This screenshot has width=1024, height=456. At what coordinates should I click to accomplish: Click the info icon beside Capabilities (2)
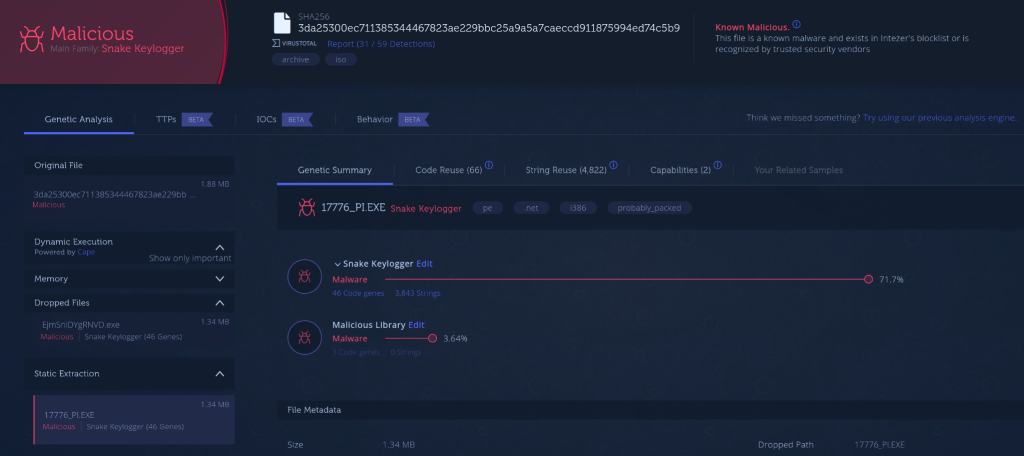click(718, 165)
